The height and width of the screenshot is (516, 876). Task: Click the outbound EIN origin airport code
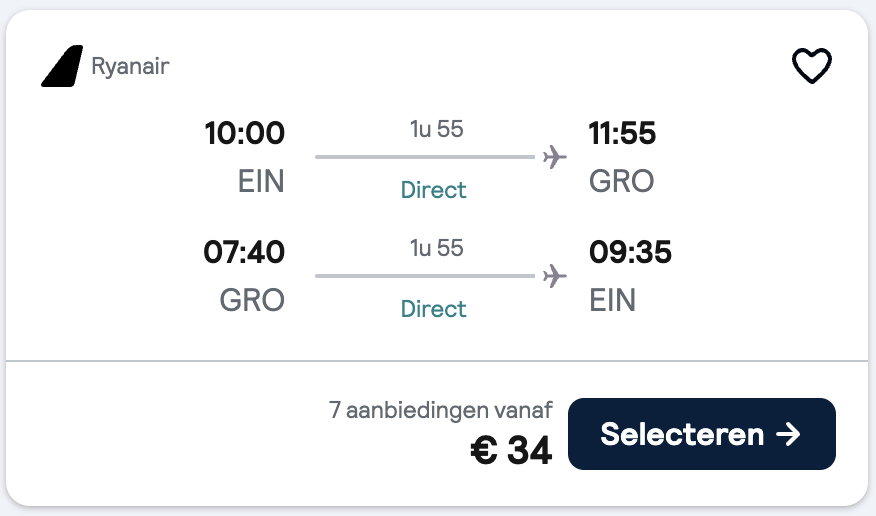coord(261,181)
